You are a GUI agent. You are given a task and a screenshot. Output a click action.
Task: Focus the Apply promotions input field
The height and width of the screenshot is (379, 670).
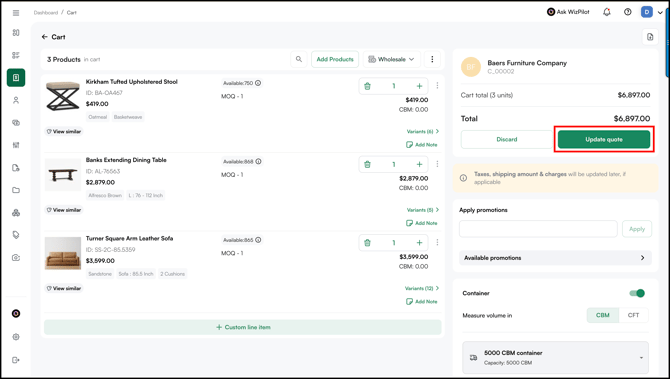click(x=538, y=229)
